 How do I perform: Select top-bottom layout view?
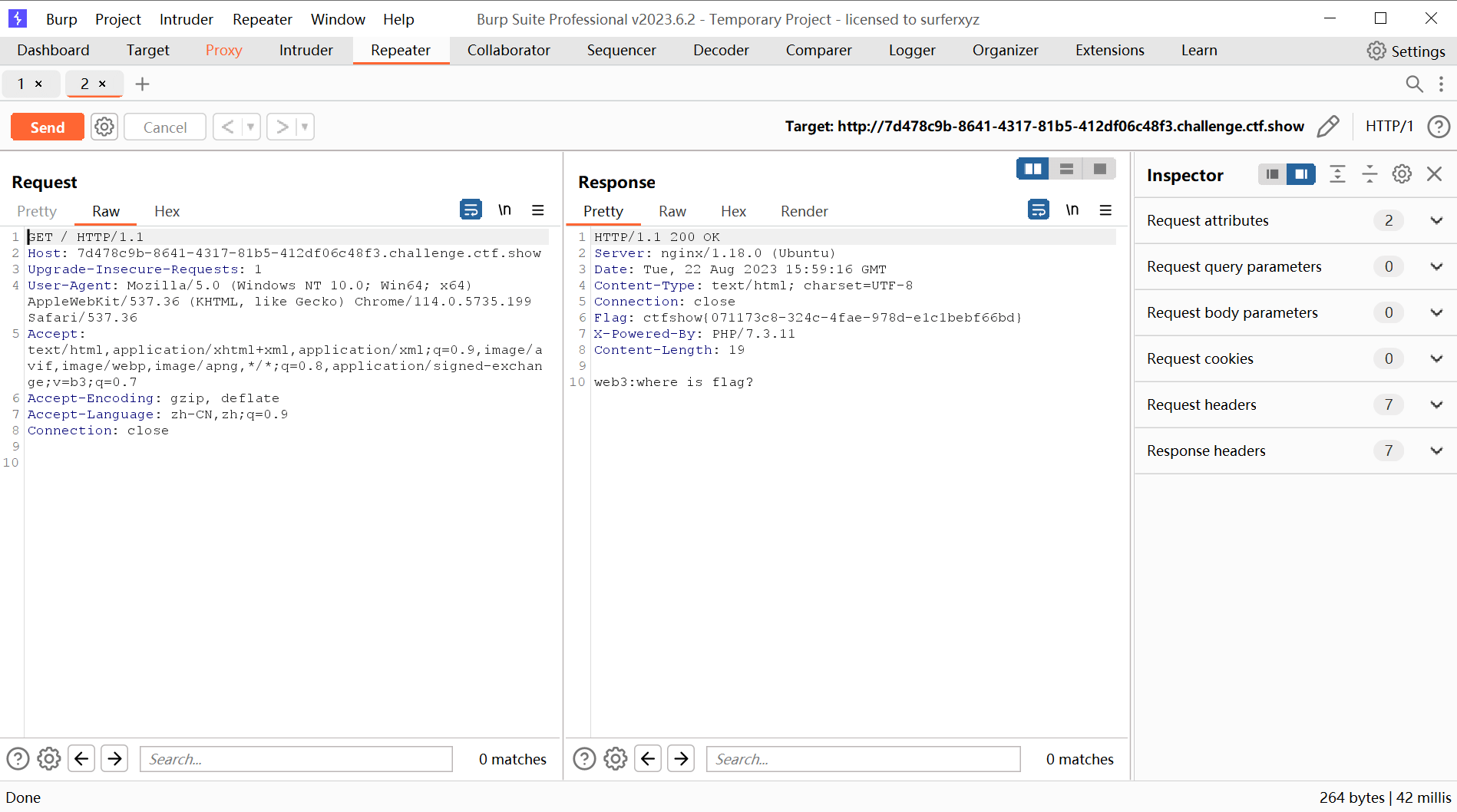tap(1066, 169)
